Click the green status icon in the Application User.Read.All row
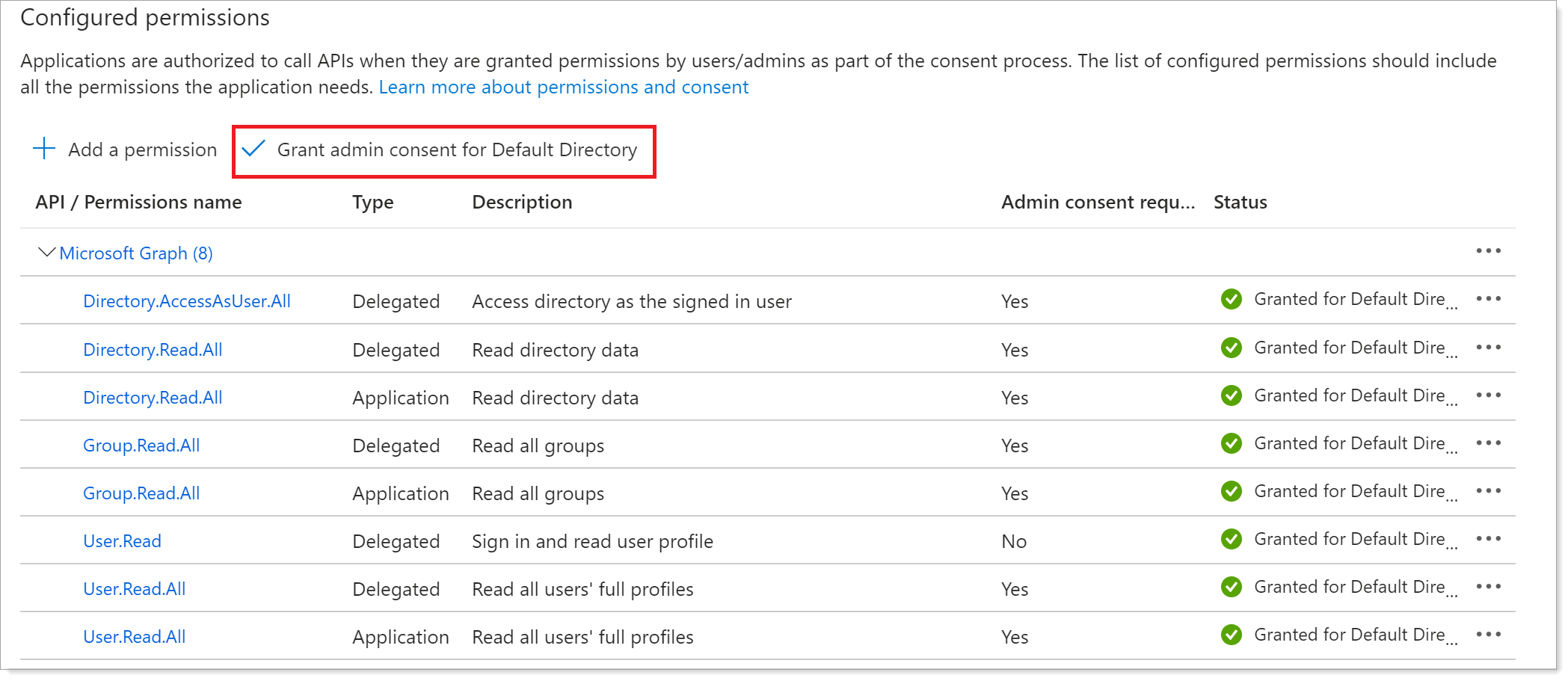 [x=1231, y=635]
